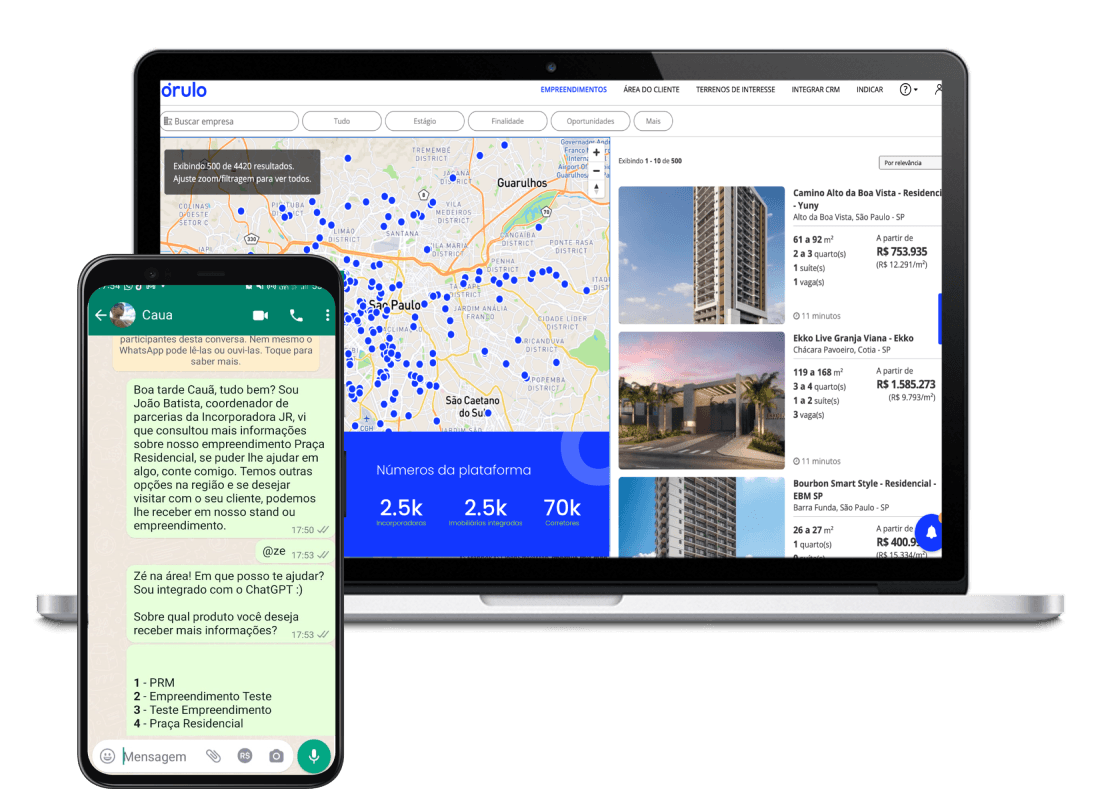Expand the Mais filters dropdown
The width and height of the screenshot is (1102, 789).
click(x=653, y=122)
